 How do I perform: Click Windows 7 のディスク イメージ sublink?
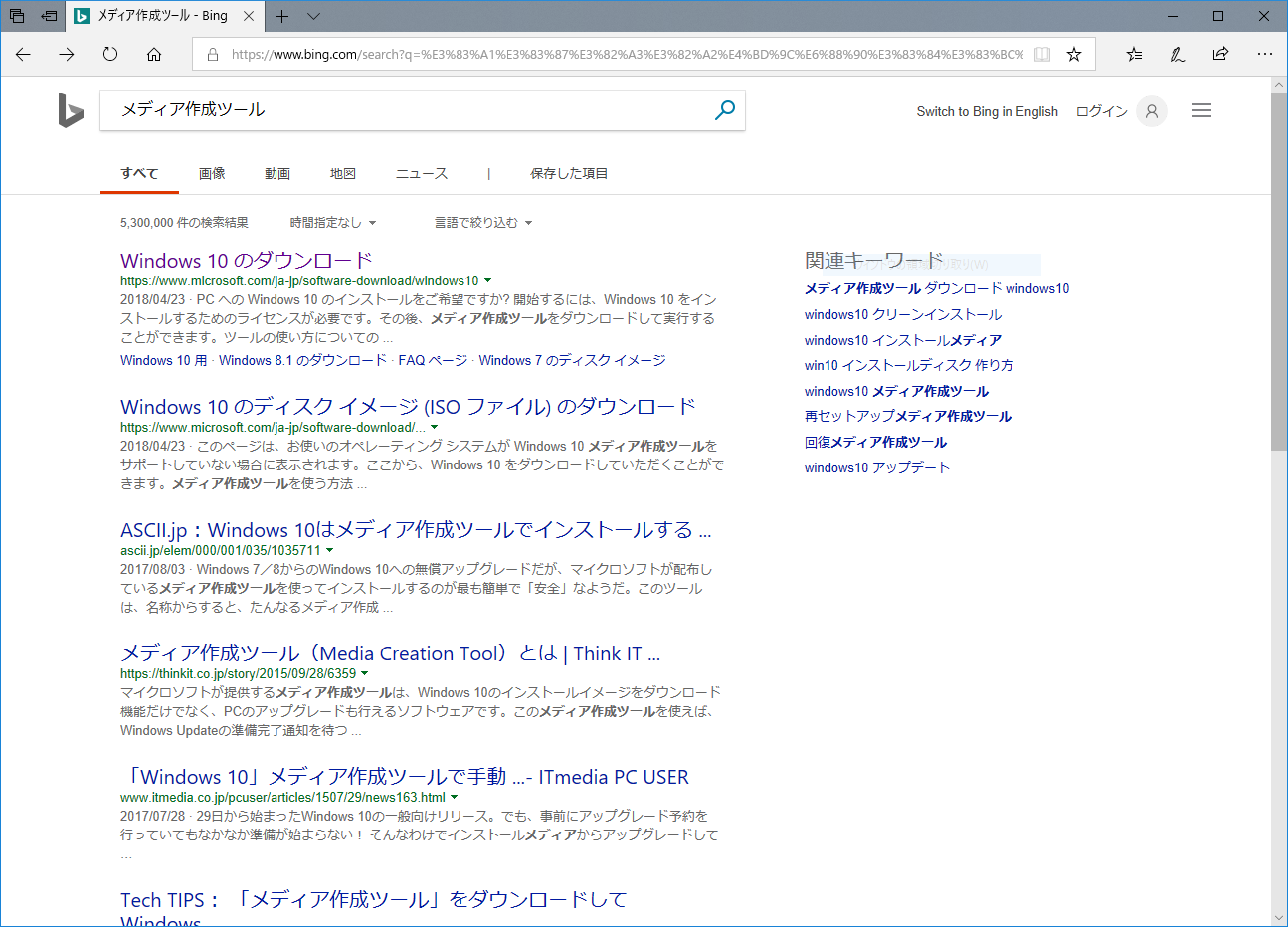click(572, 360)
